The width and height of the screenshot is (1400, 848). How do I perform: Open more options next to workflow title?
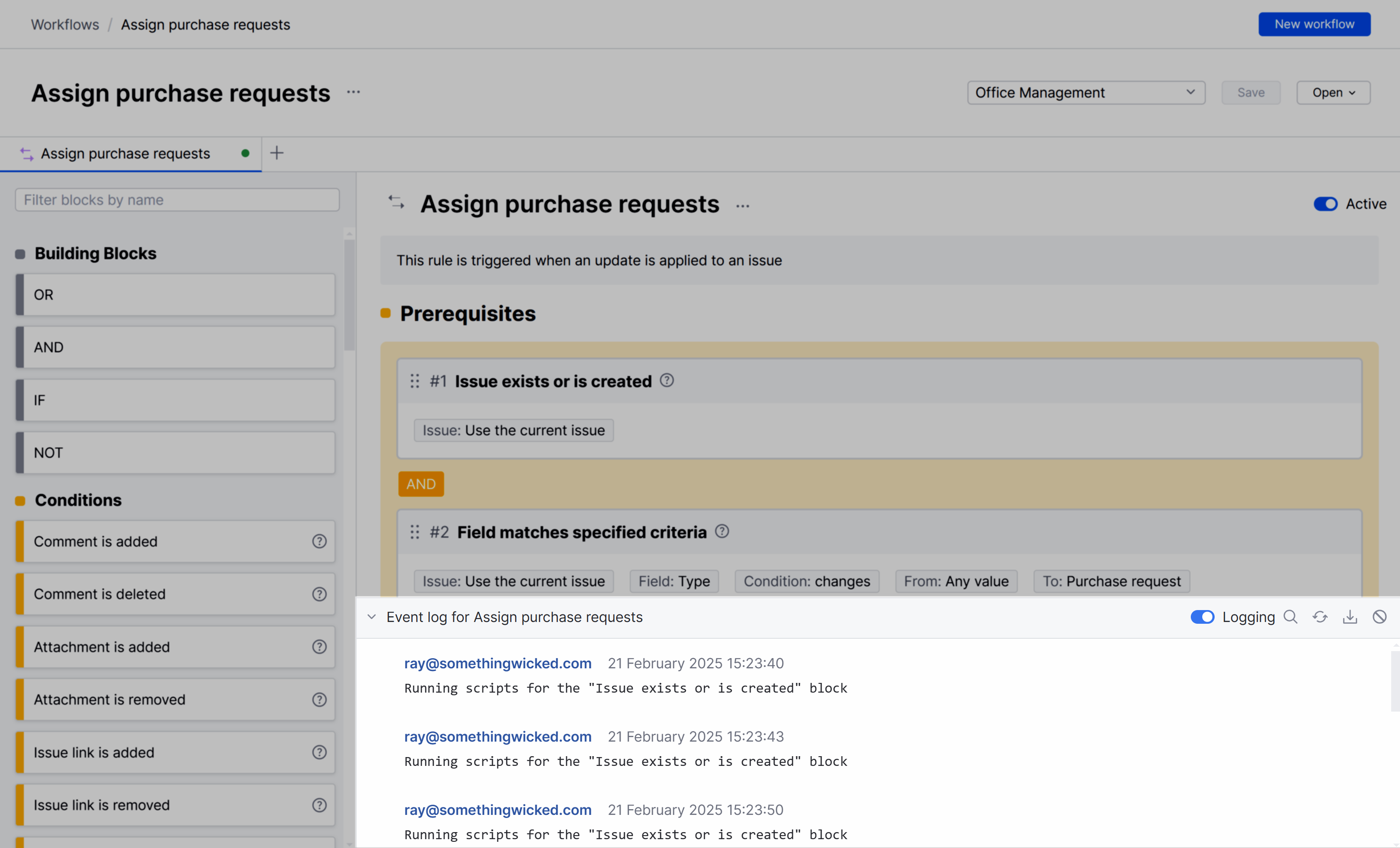[x=354, y=92]
